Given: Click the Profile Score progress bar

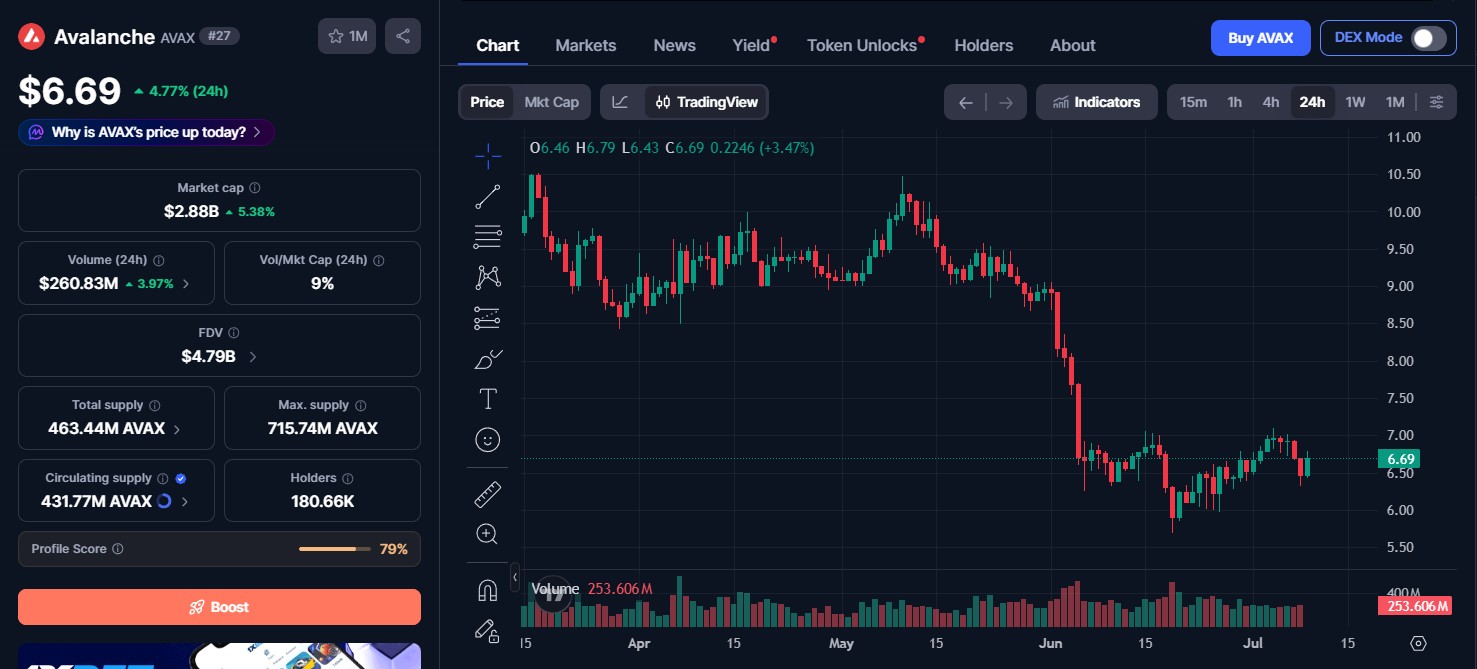Looking at the screenshot, I should [x=334, y=549].
